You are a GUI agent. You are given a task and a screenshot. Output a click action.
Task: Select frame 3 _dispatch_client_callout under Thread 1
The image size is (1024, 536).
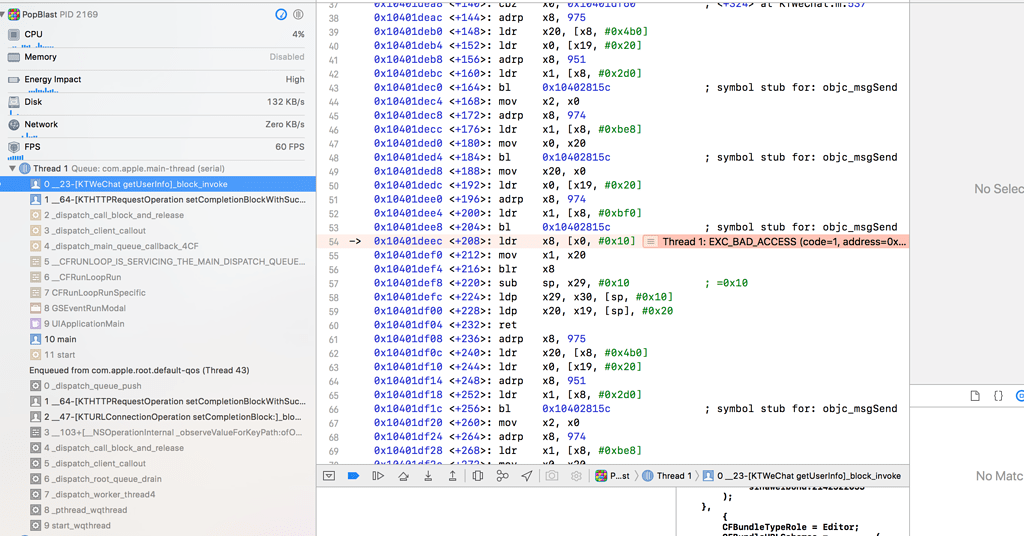157,230
